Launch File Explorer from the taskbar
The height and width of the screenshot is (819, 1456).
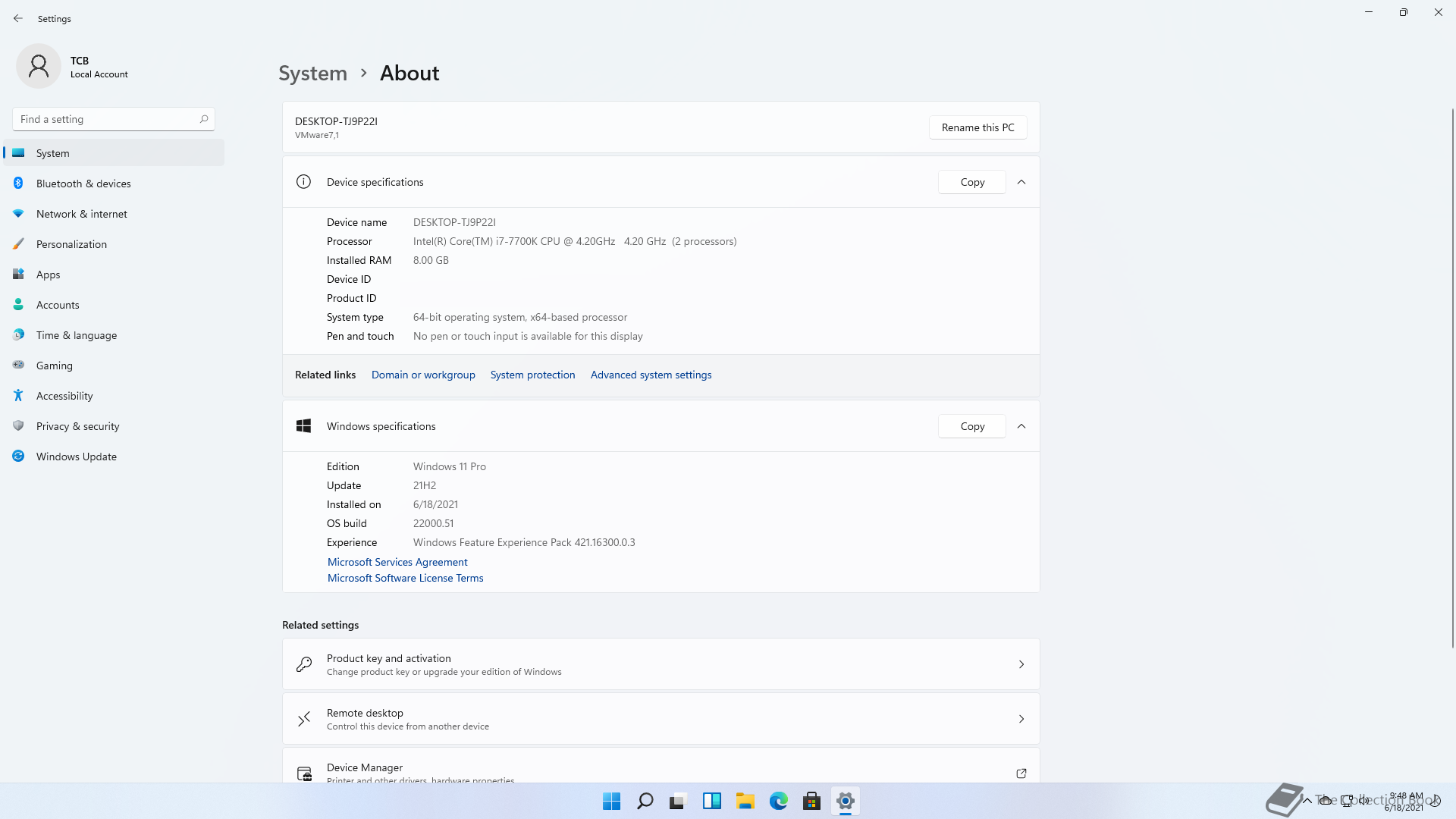click(745, 801)
